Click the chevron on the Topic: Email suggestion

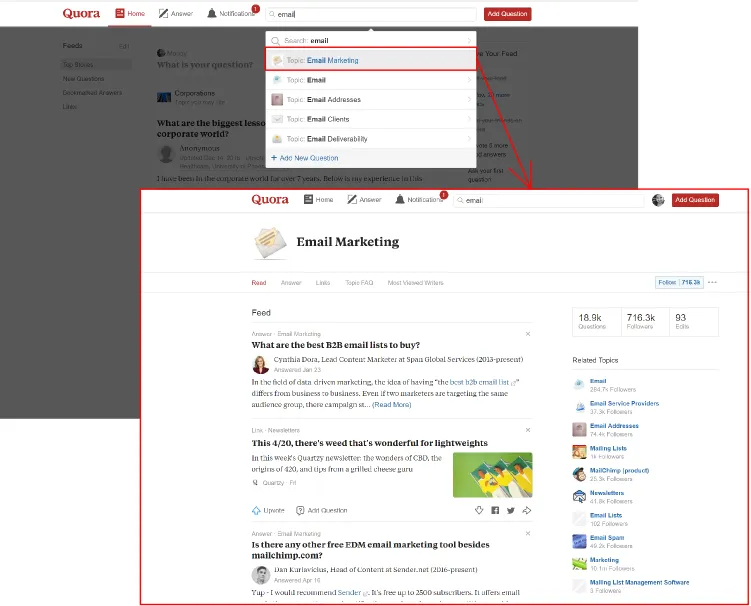469,80
